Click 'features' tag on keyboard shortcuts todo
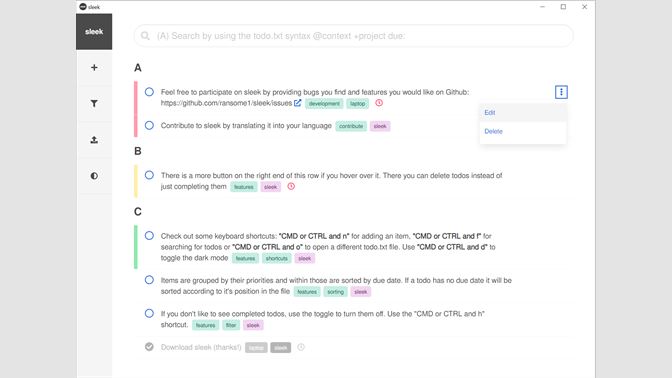The image size is (672, 378). coord(245,258)
